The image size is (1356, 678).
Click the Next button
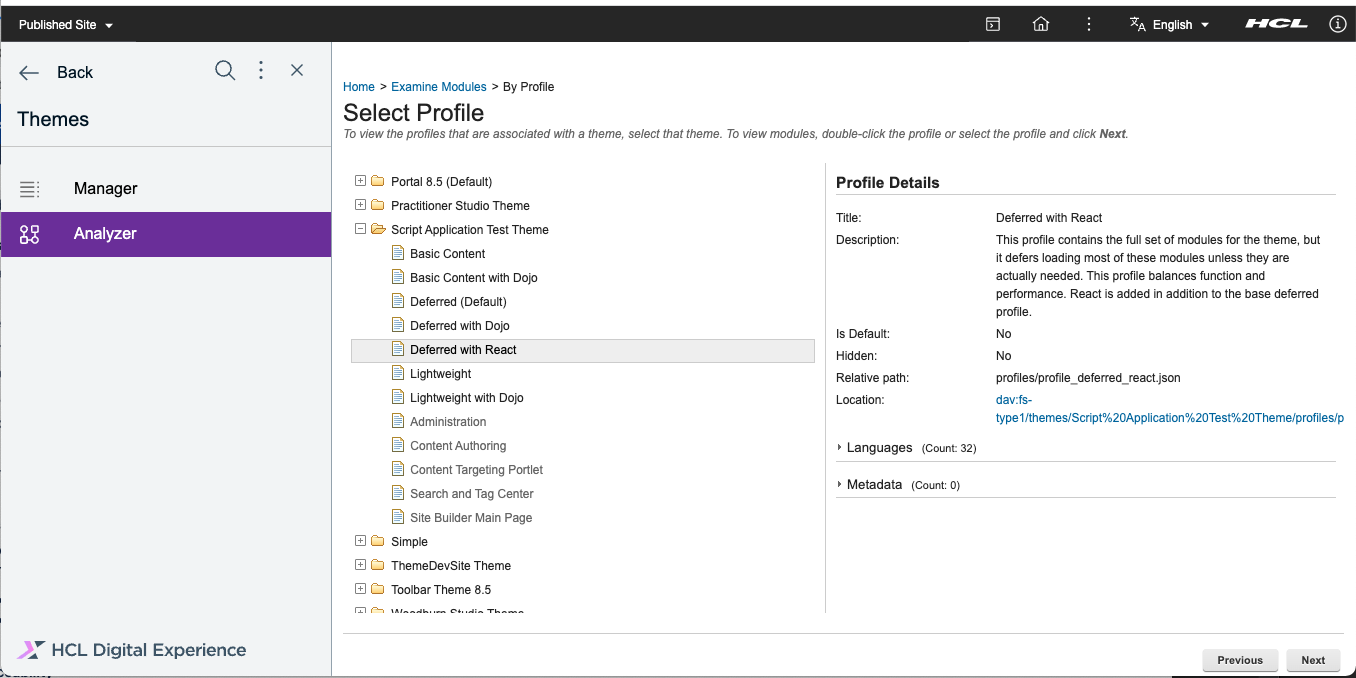tap(1312, 660)
